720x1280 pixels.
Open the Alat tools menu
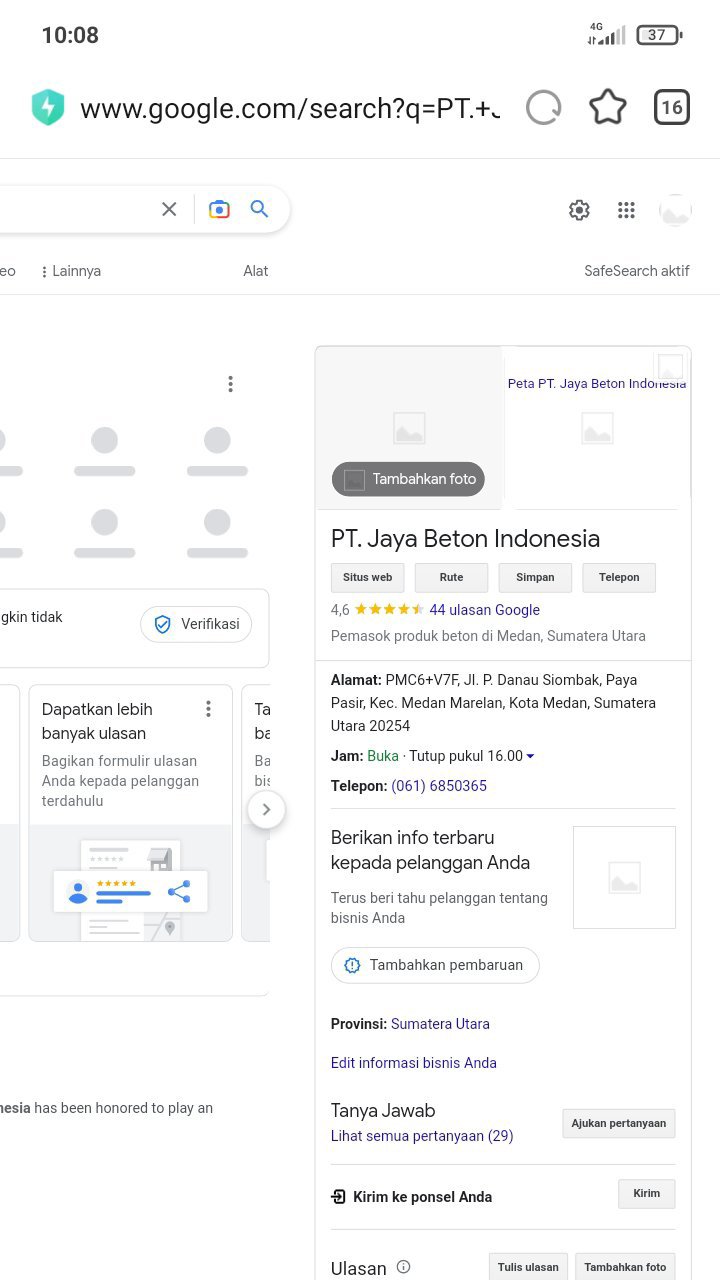tap(255, 271)
